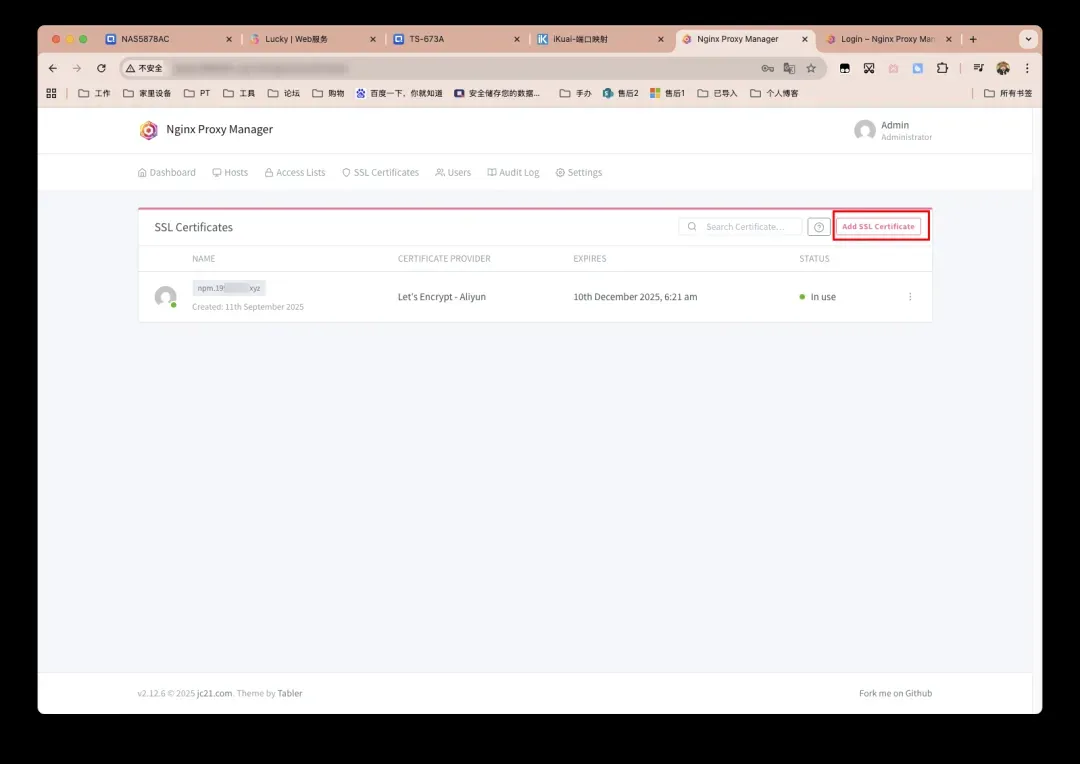Image resolution: width=1080 pixels, height=764 pixels.
Task: Follow the Fork me on Github link
Action: (895, 693)
